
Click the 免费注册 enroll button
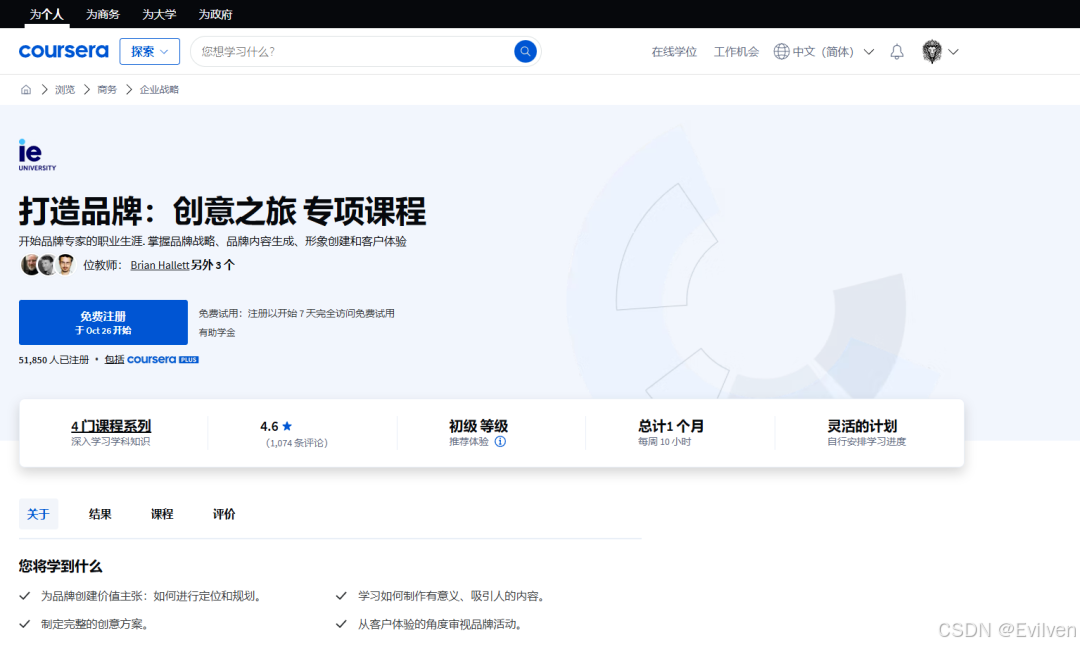pyautogui.click(x=103, y=322)
